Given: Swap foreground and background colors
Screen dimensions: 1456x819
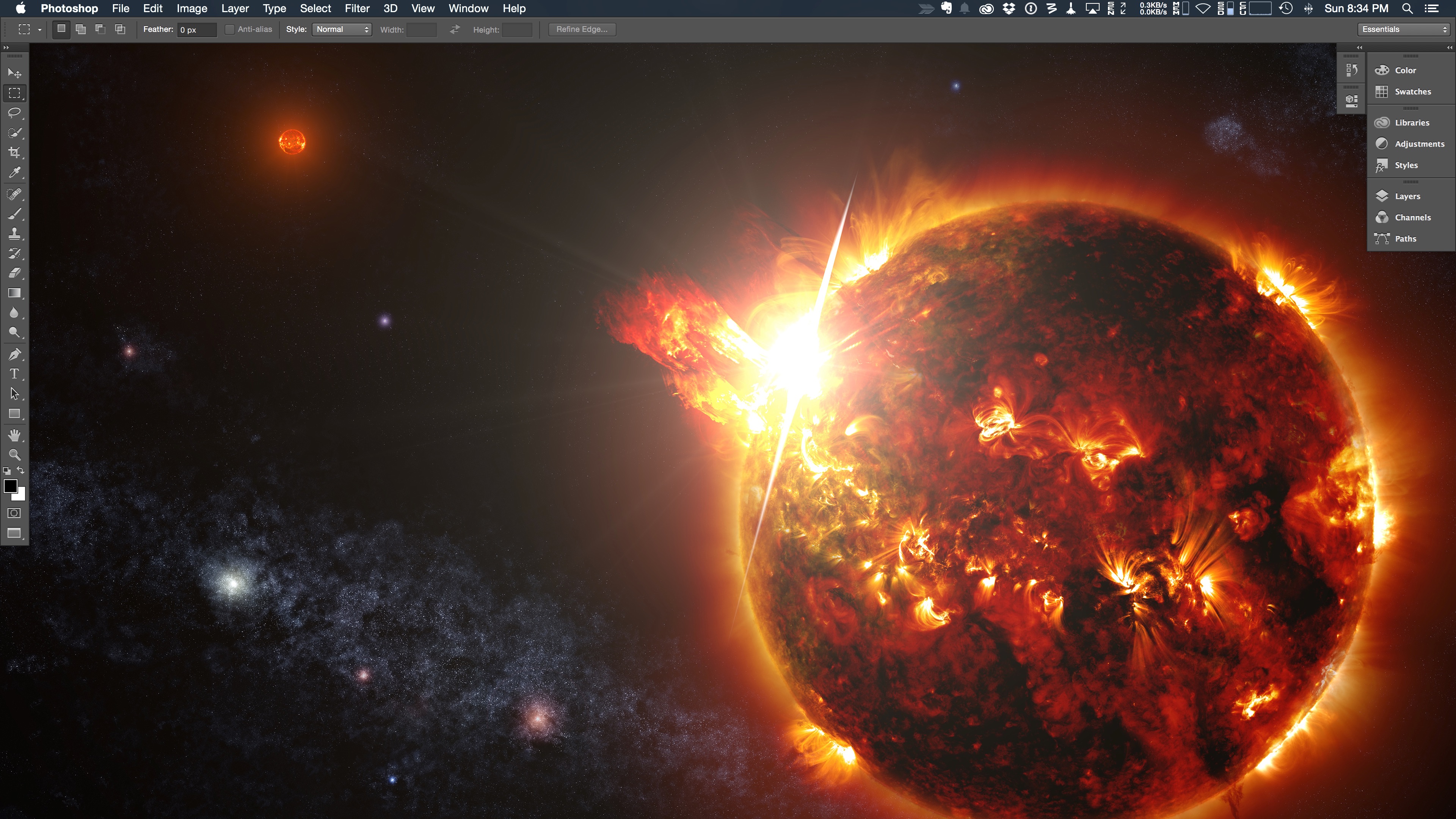Looking at the screenshot, I should pos(21,470).
